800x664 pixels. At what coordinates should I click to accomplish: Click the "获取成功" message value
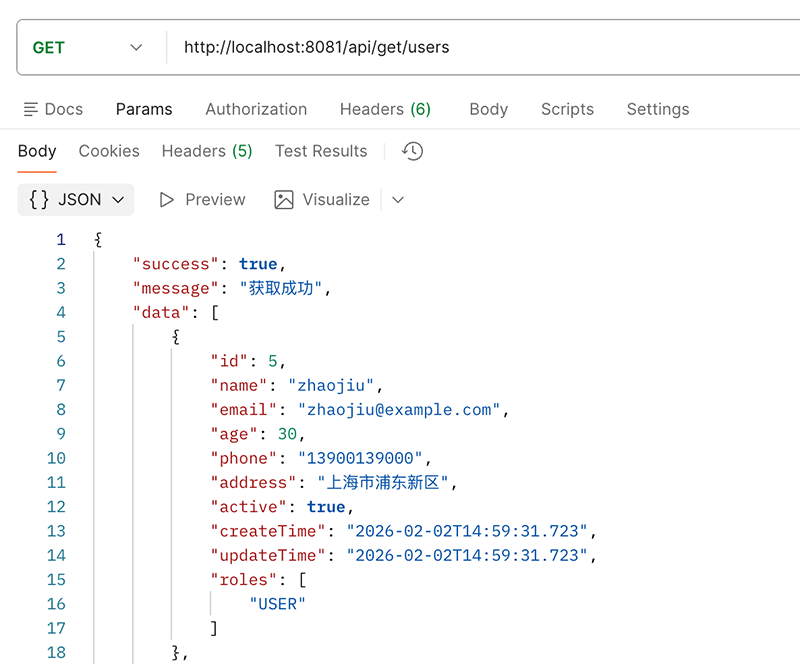[x=281, y=288]
